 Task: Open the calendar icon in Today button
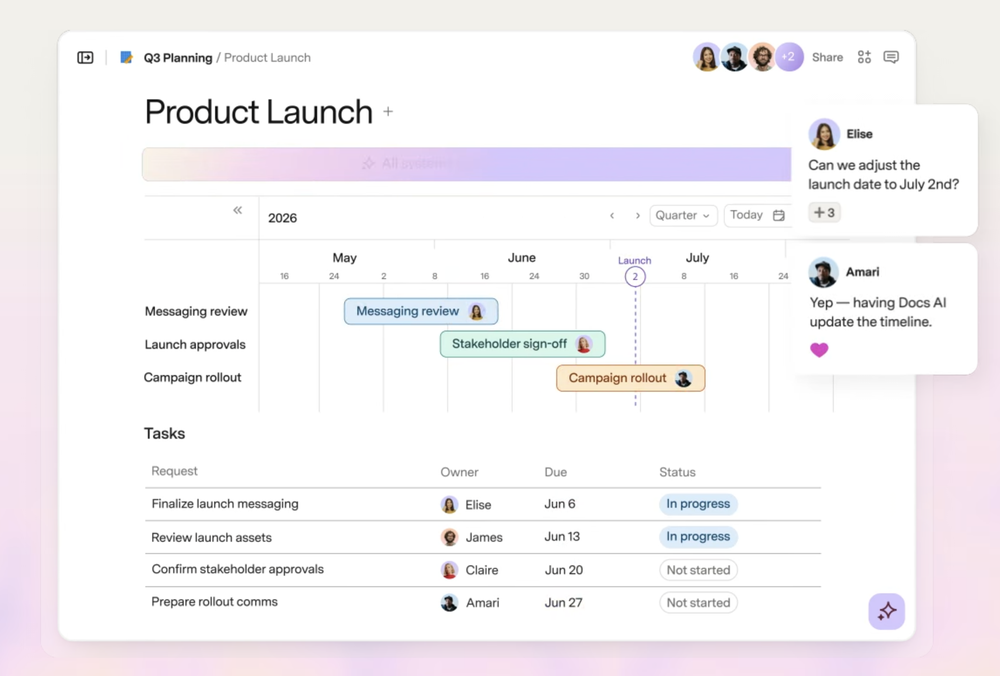point(779,216)
